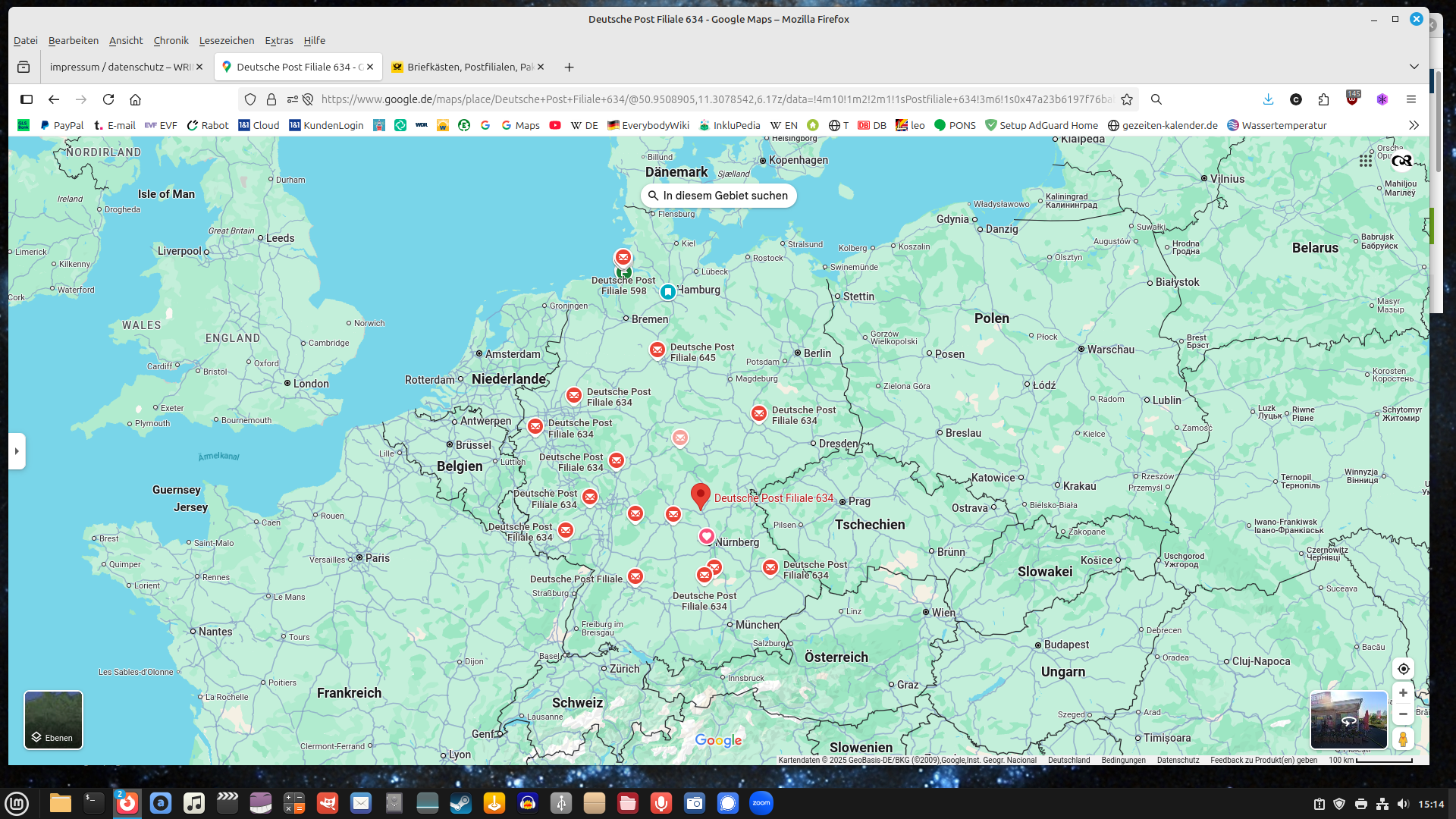Click the Datenschutz link in map footer
This screenshot has width=1456, height=819.
(1178, 760)
